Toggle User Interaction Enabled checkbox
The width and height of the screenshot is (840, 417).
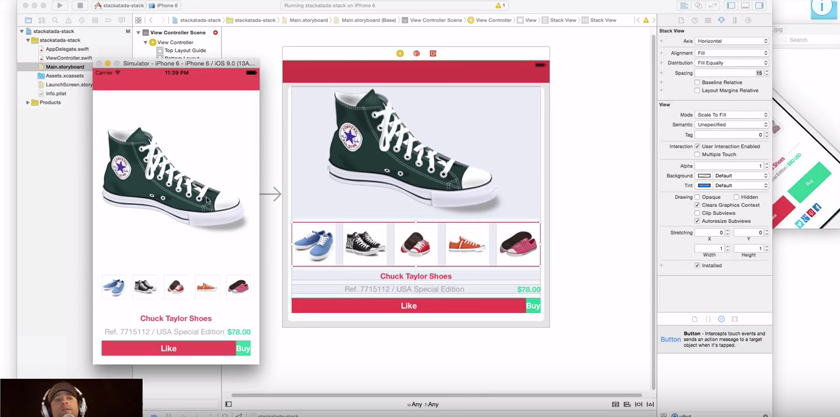pyautogui.click(x=697, y=146)
